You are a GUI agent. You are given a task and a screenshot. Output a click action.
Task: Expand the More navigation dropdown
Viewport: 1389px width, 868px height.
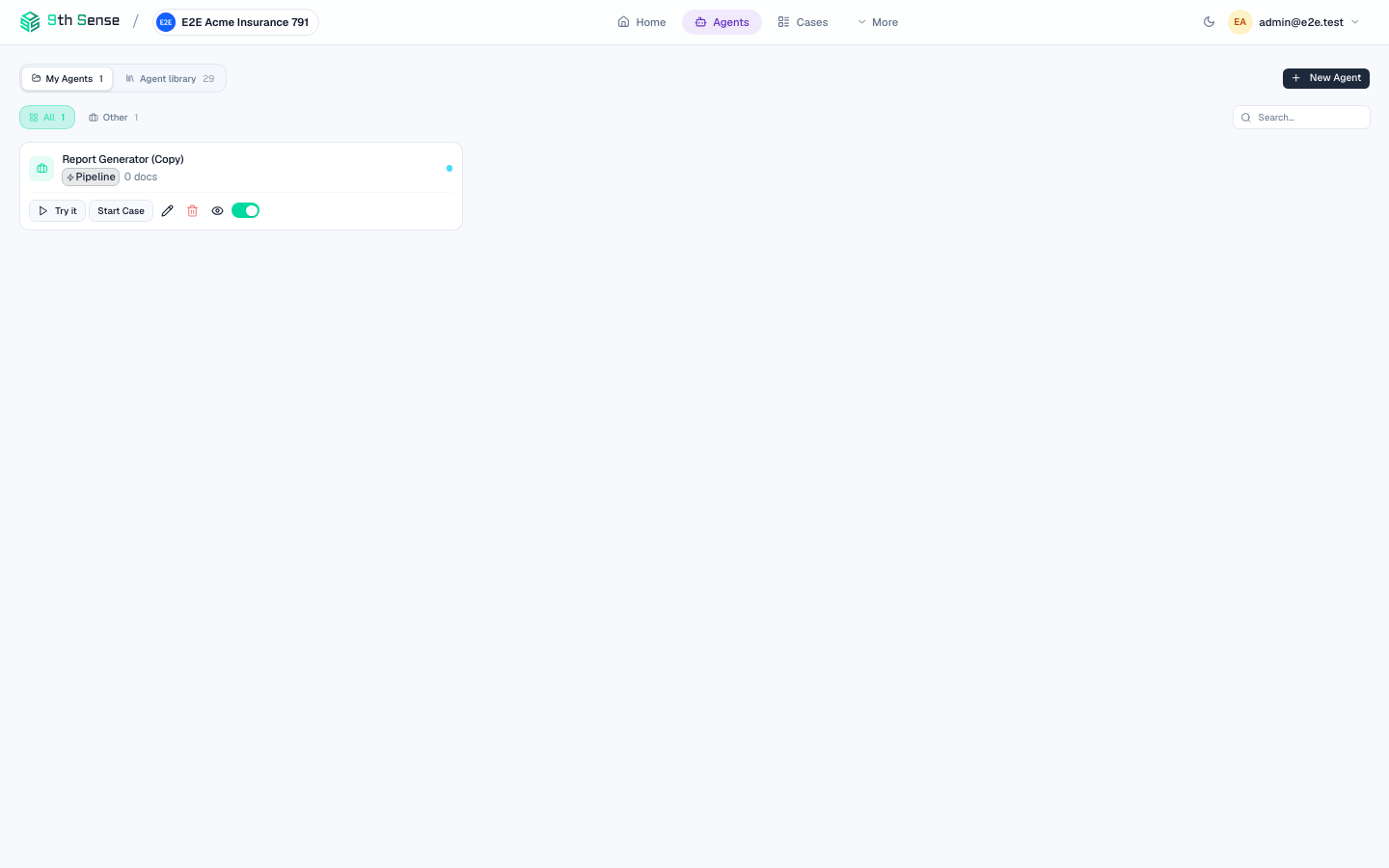(878, 22)
